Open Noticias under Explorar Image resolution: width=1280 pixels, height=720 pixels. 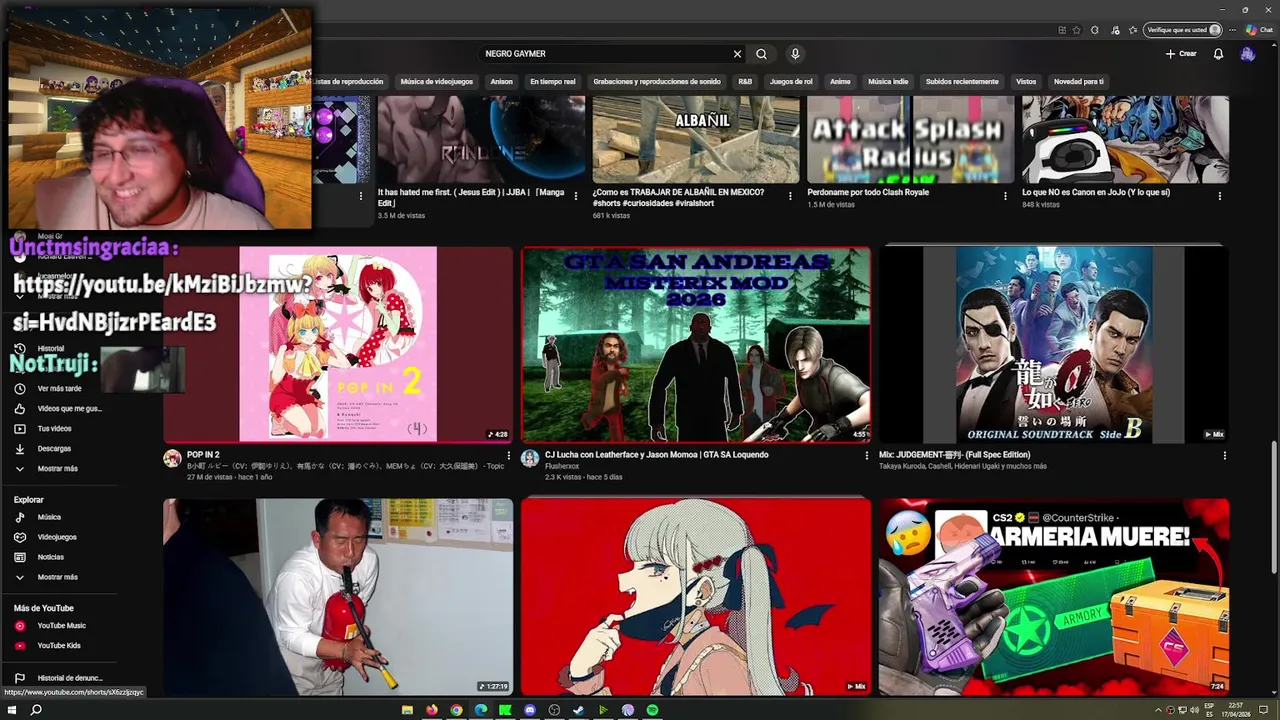pos(58,557)
